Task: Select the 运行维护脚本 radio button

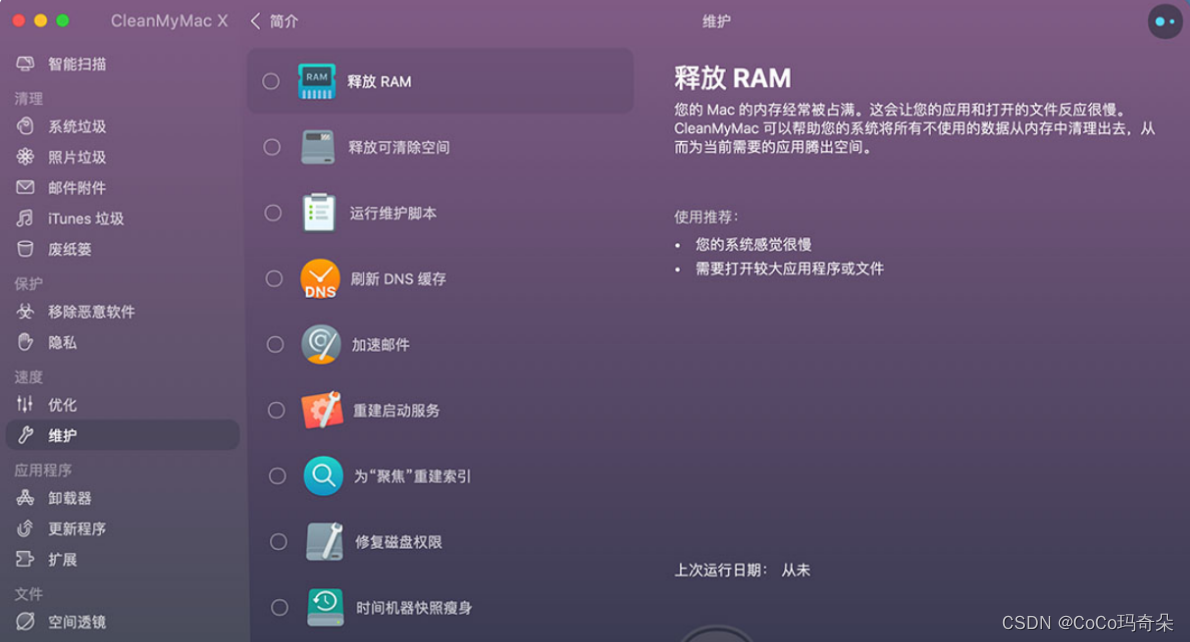Action: tap(273, 213)
